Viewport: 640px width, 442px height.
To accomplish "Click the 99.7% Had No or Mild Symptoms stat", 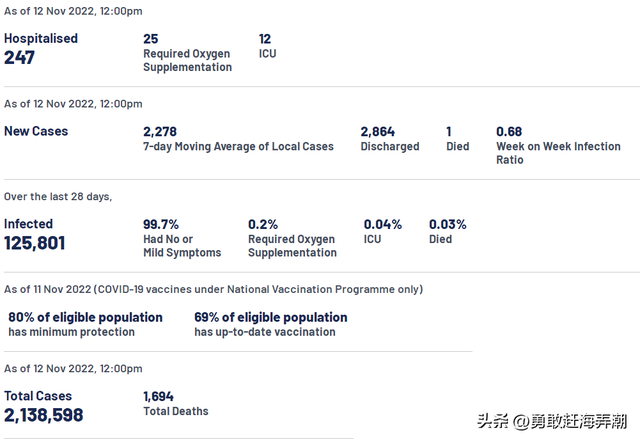I will point(161,224).
